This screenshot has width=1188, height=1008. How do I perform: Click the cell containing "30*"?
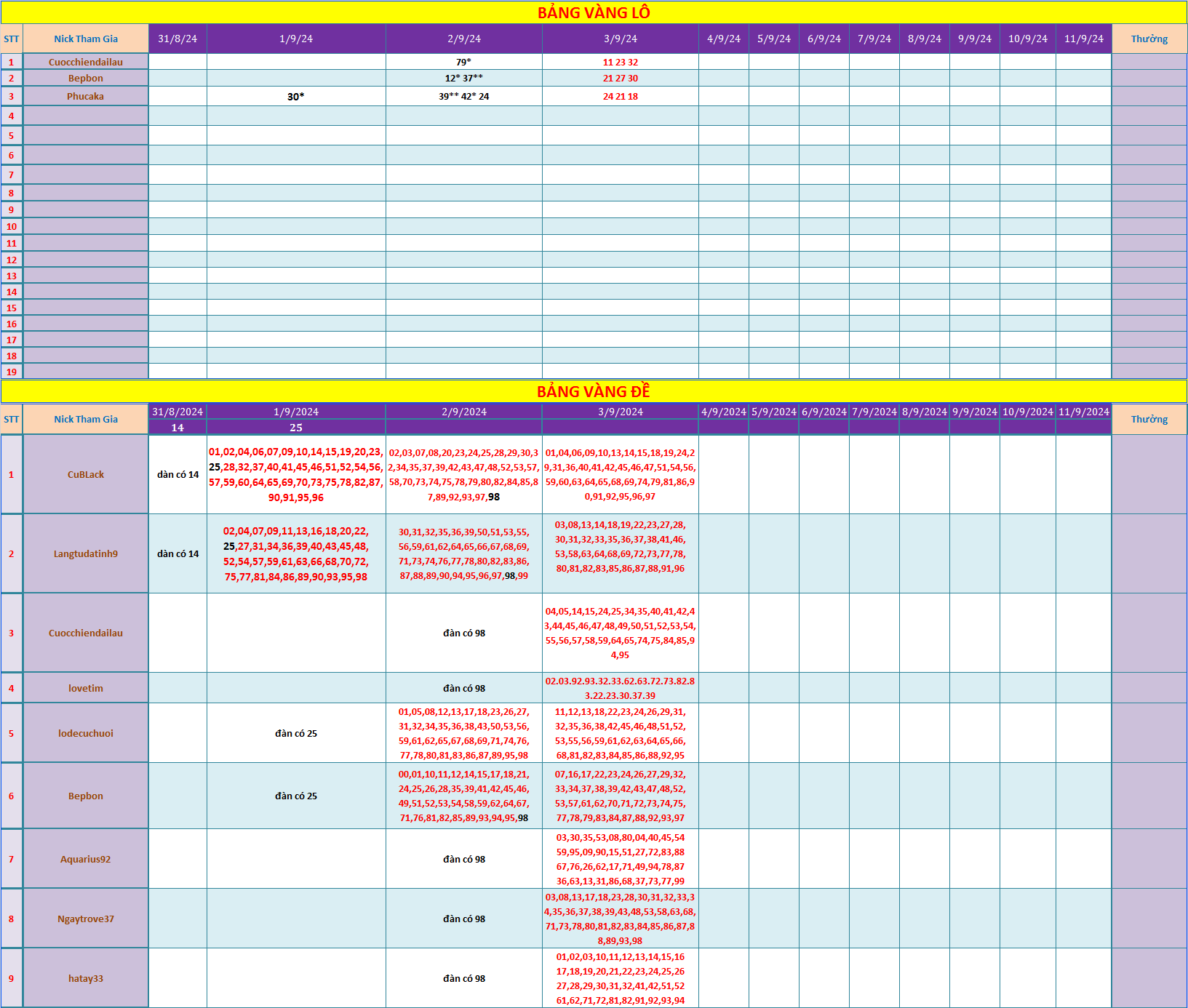pyautogui.click(x=296, y=96)
